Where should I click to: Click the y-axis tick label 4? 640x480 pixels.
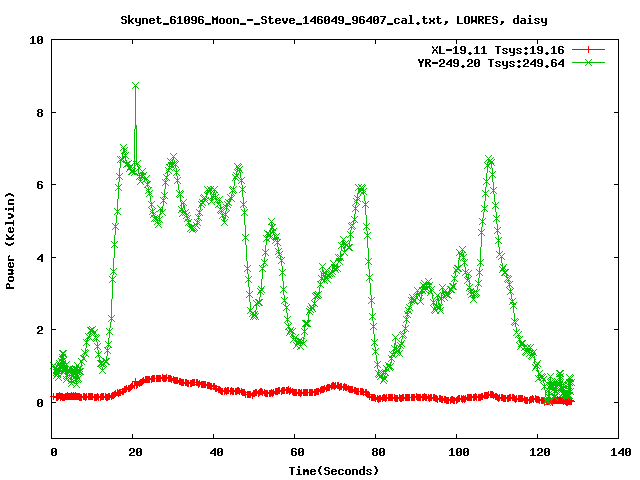[40, 258]
